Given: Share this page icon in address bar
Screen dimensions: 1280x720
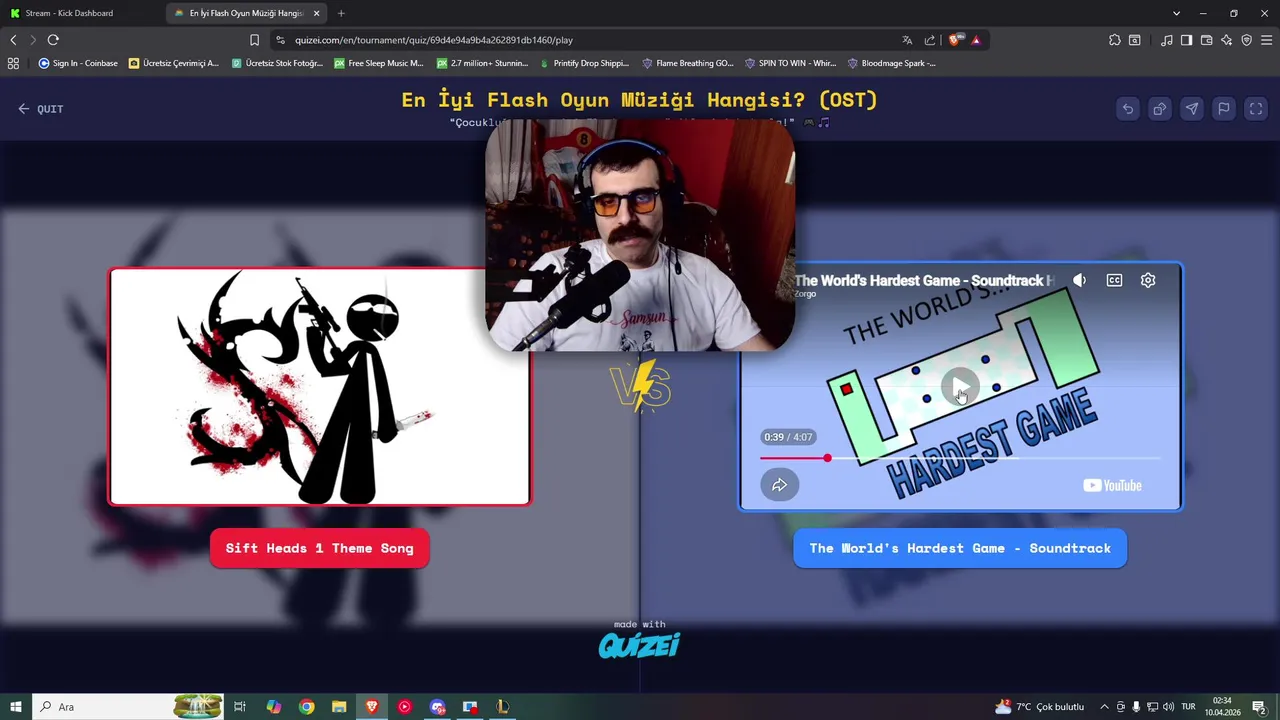Looking at the screenshot, I should [930, 40].
